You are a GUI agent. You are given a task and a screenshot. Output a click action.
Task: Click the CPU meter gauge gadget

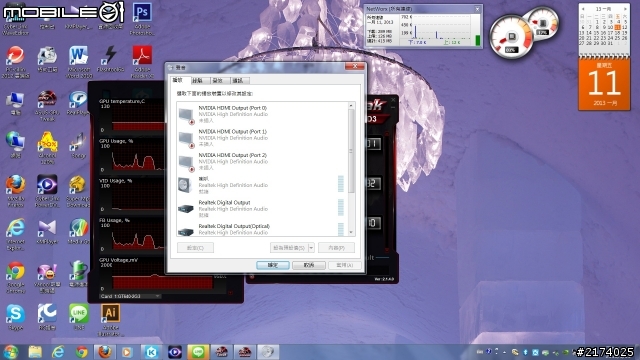point(511,37)
